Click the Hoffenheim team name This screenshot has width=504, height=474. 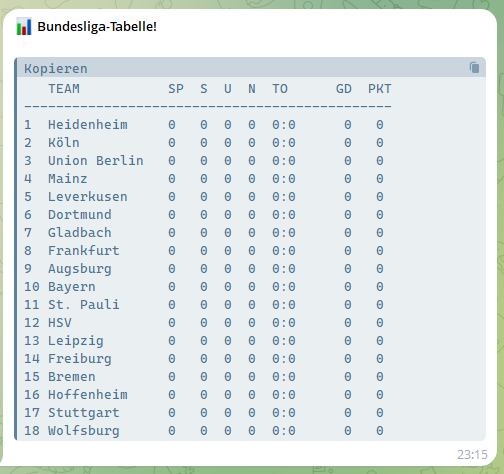tap(88, 395)
